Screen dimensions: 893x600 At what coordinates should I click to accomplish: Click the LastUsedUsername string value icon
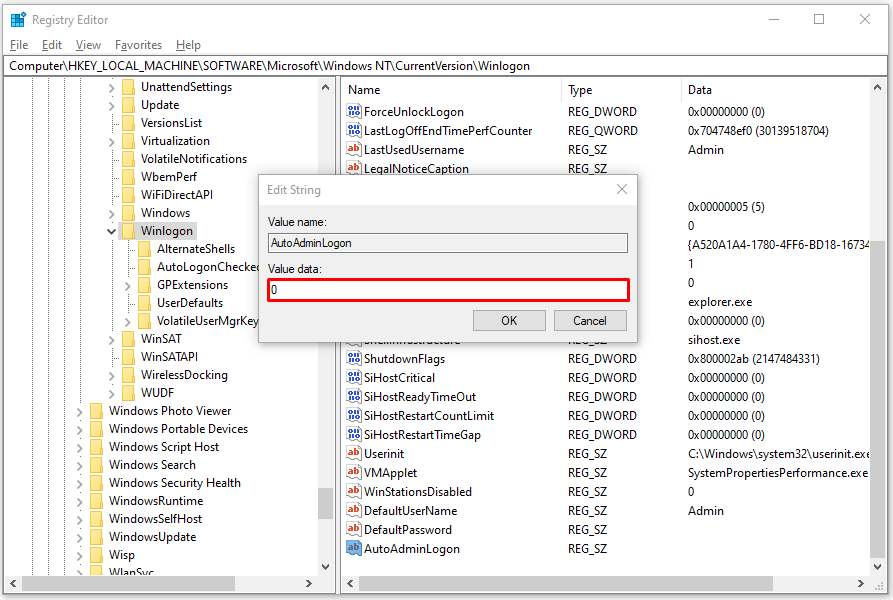354,150
